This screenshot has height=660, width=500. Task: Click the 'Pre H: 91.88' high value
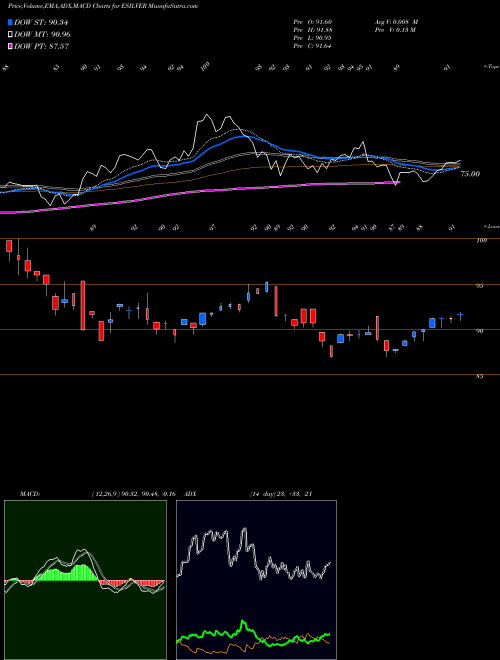(312, 30)
